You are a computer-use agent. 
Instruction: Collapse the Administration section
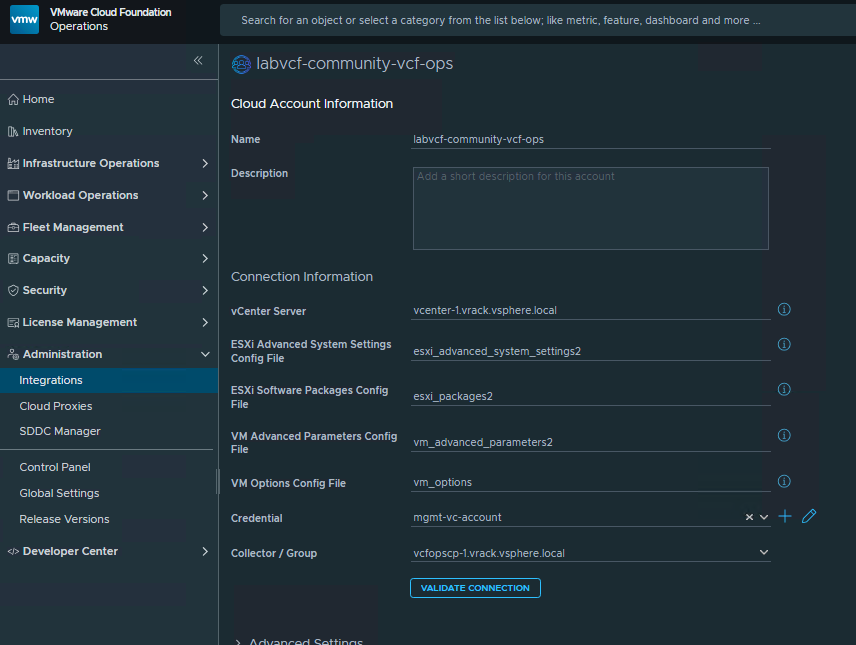point(204,354)
